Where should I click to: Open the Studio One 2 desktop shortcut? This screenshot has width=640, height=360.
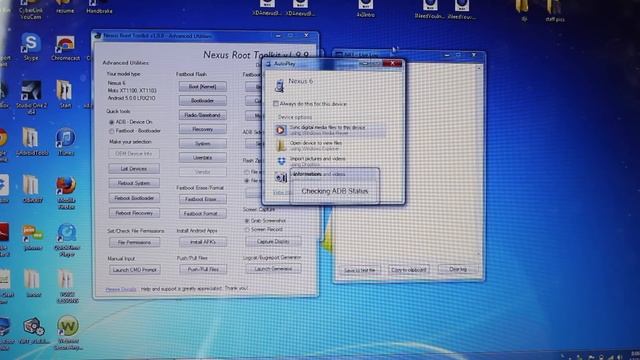[x=31, y=97]
